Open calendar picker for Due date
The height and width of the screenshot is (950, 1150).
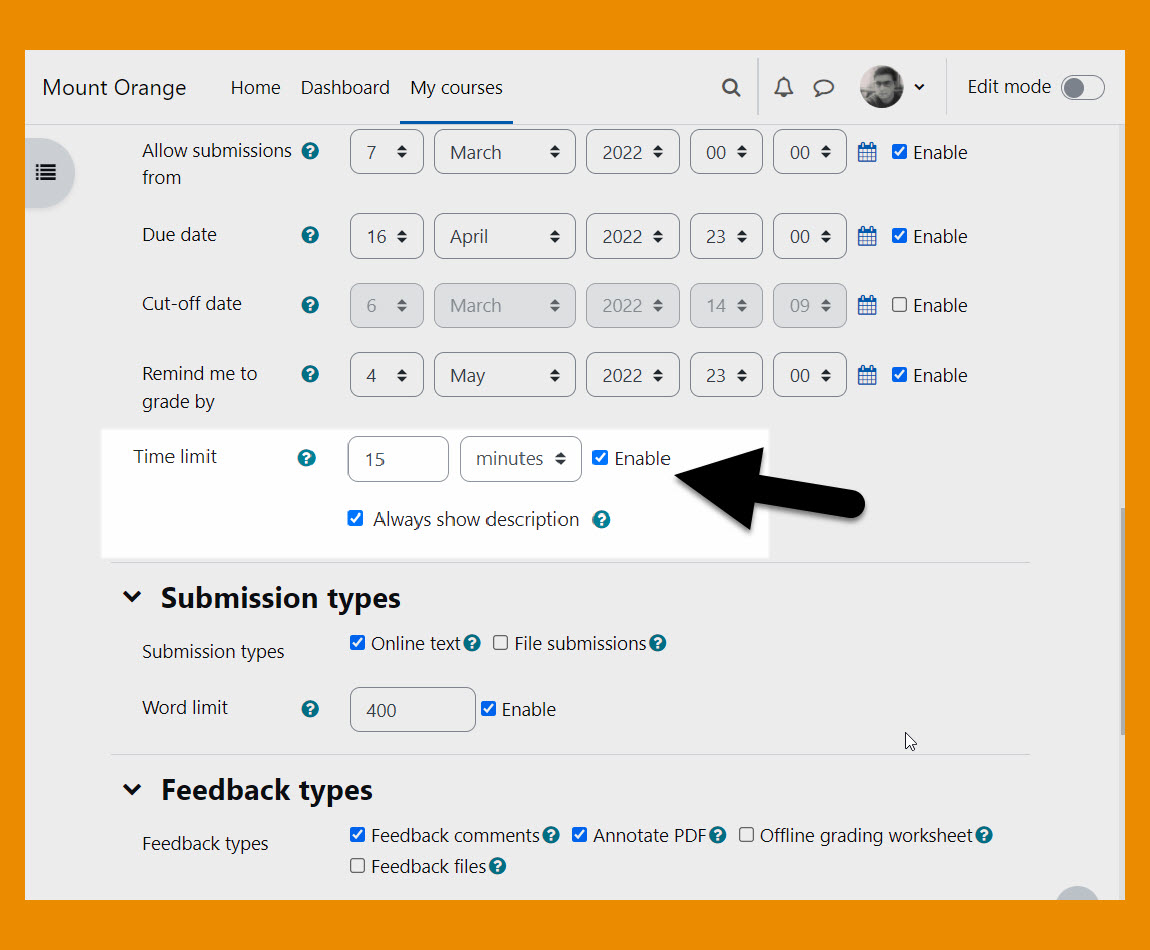[x=867, y=237]
